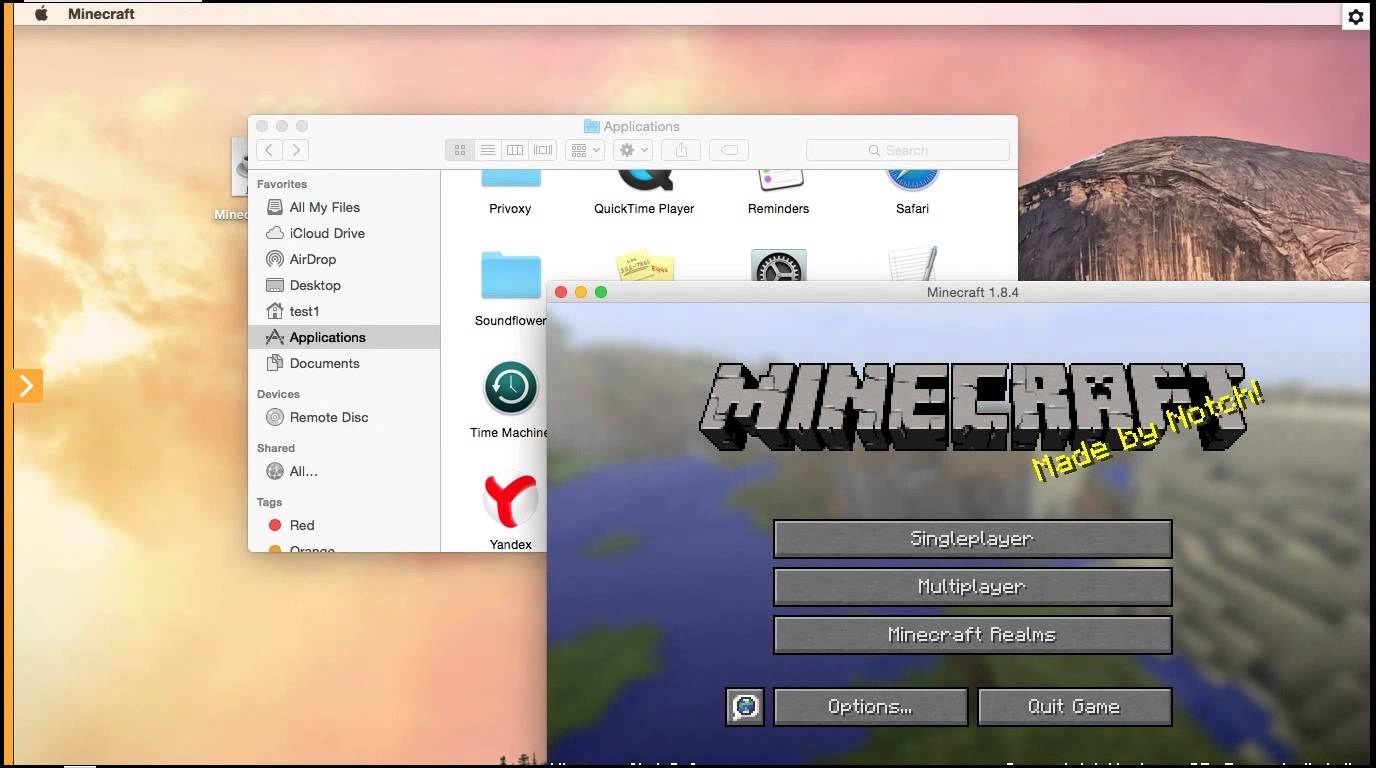Click the Share button in Finder toolbar
Image resolution: width=1376 pixels, height=768 pixels.
[682, 150]
